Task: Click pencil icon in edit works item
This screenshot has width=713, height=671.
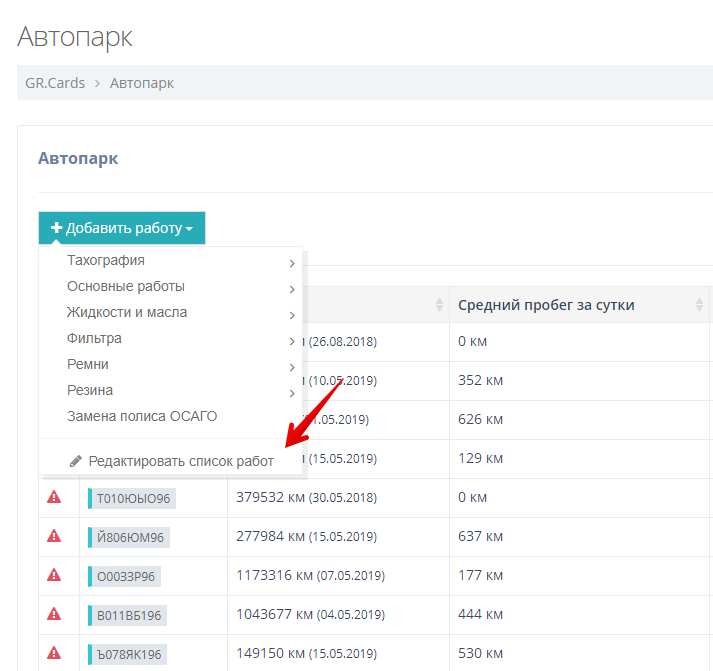Action: click(x=76, y=462)
